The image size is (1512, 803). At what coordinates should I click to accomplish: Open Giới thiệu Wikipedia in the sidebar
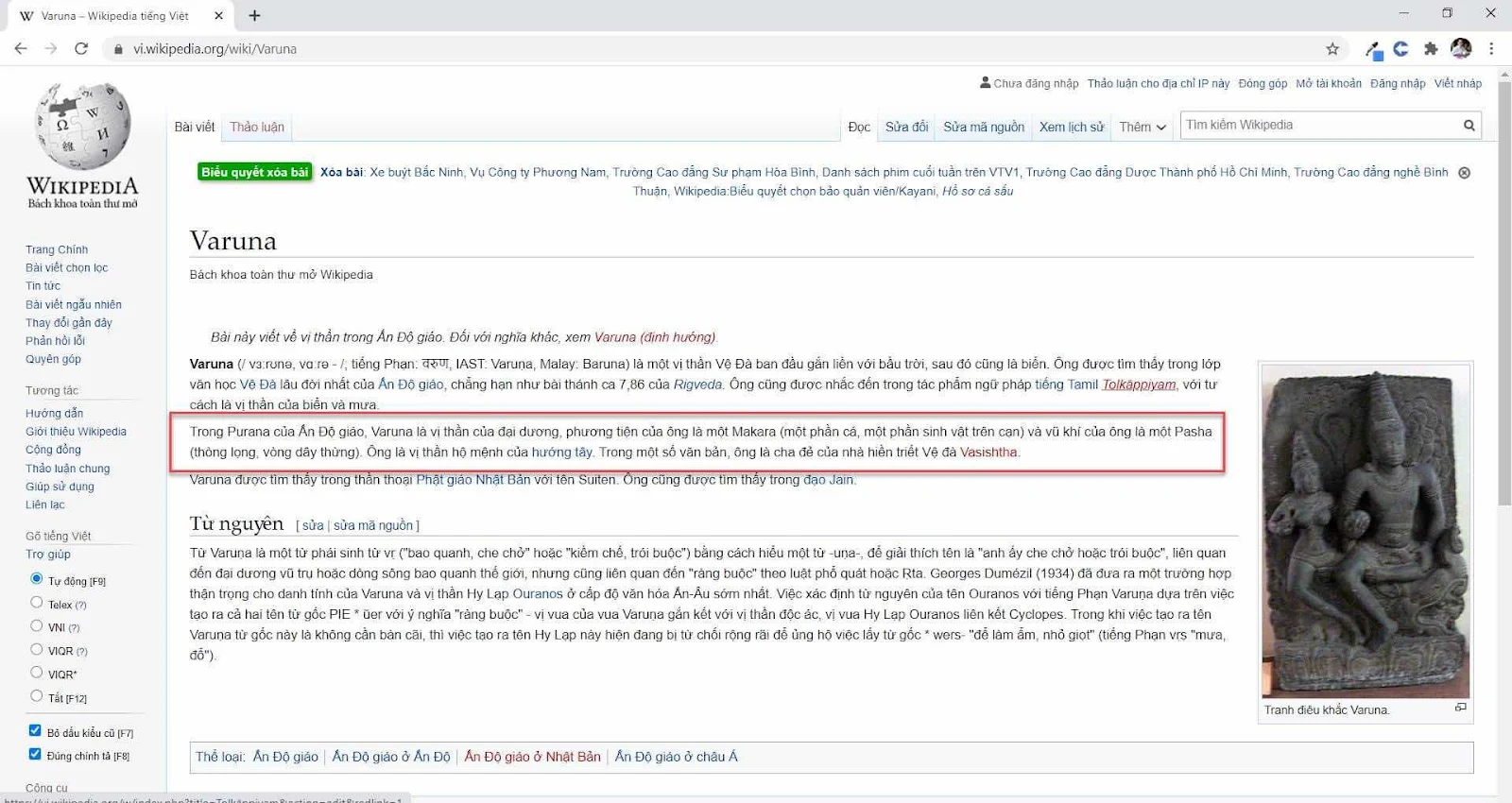(x=76, y=432)
